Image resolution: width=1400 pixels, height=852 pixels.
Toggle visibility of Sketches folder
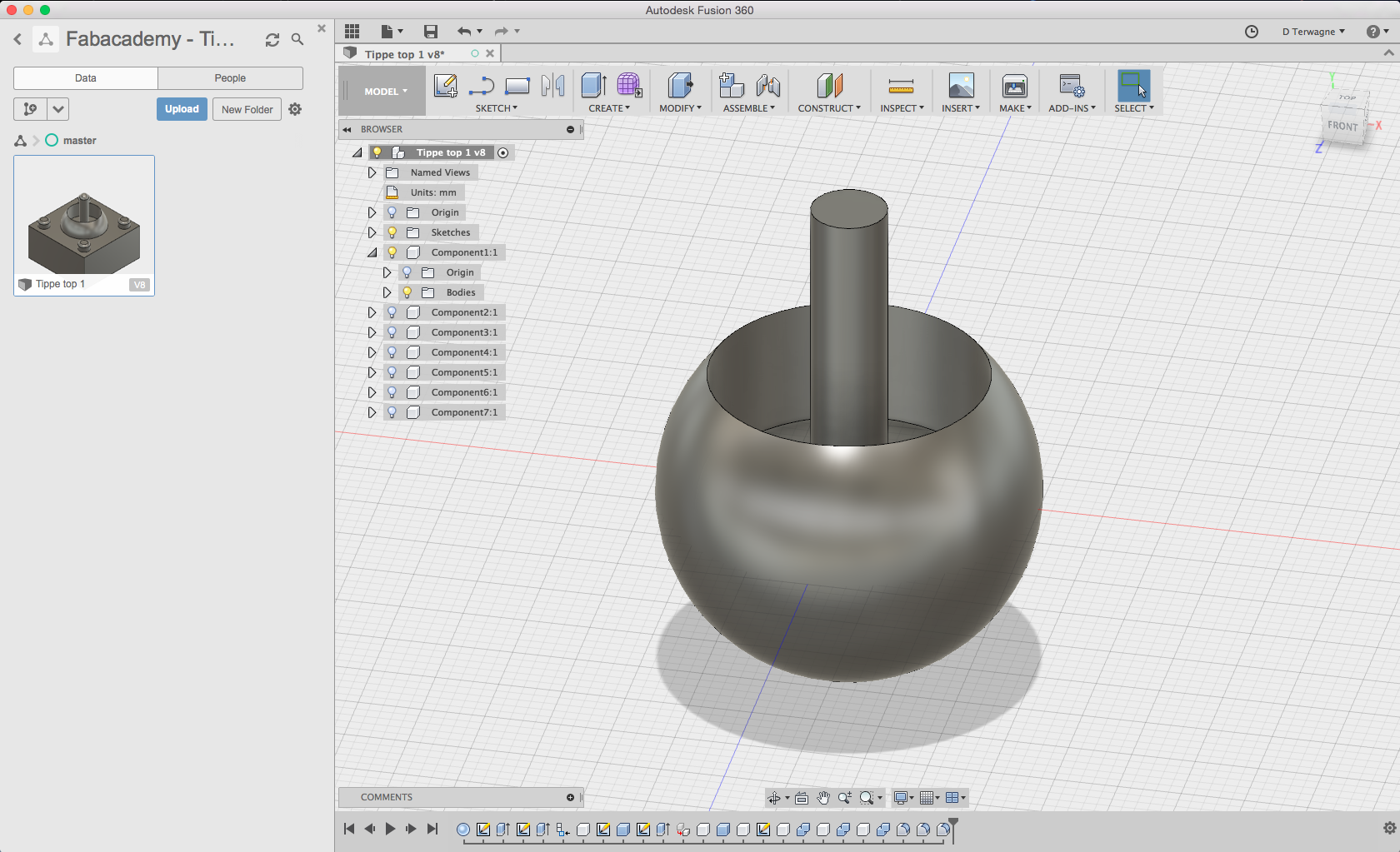392,232
